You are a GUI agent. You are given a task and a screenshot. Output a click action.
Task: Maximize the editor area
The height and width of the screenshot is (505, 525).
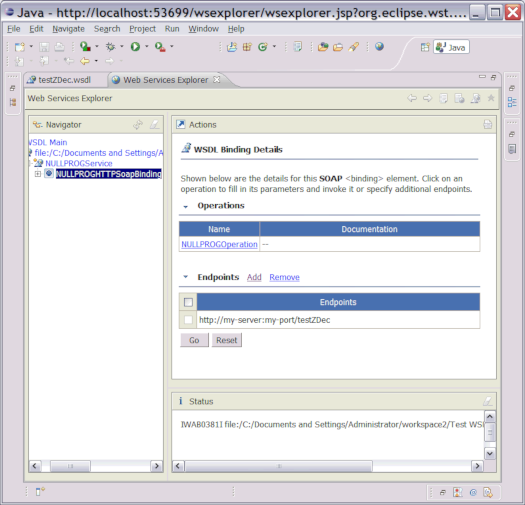(x=493, y=77)
